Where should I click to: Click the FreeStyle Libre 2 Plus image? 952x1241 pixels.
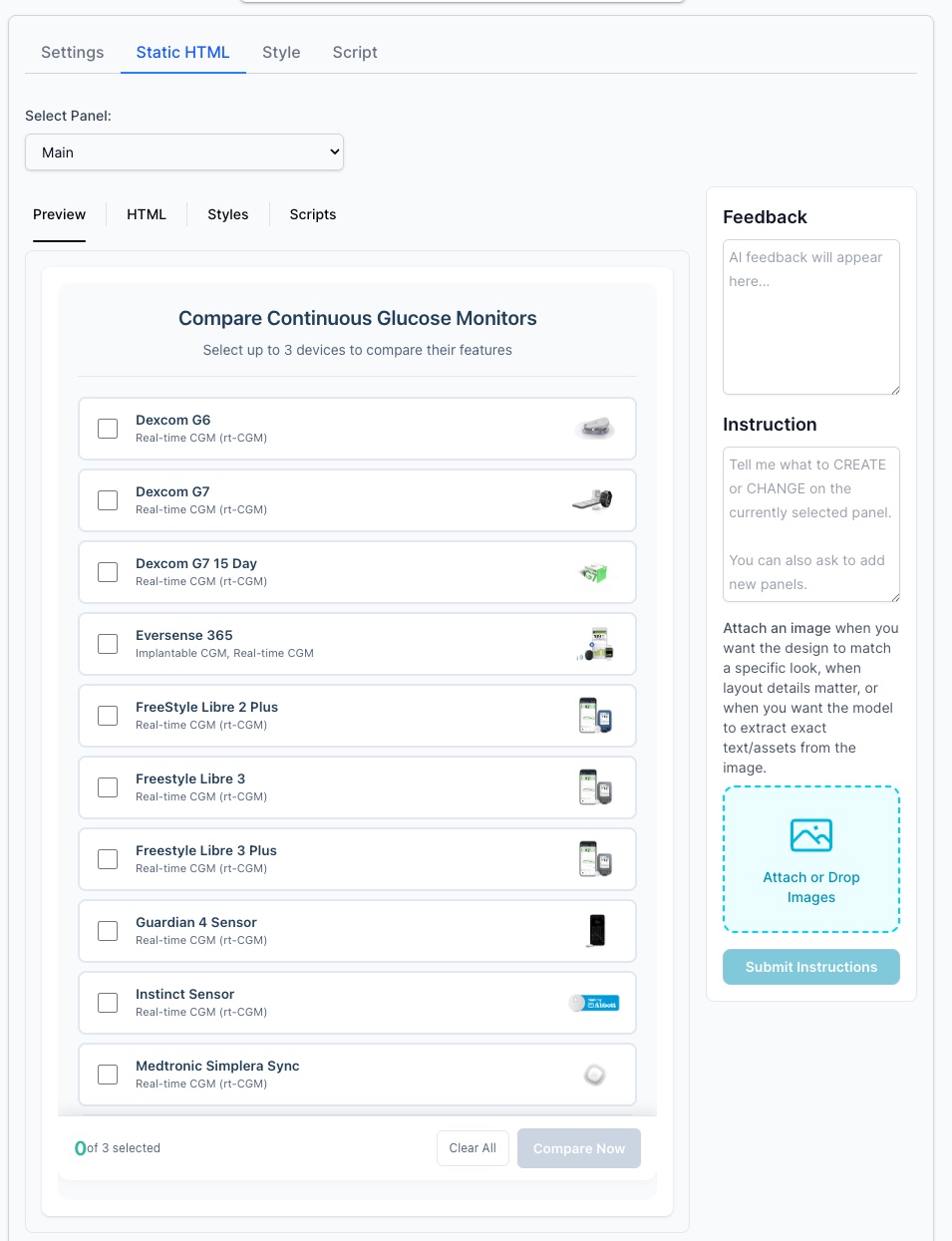click(595, 716)
